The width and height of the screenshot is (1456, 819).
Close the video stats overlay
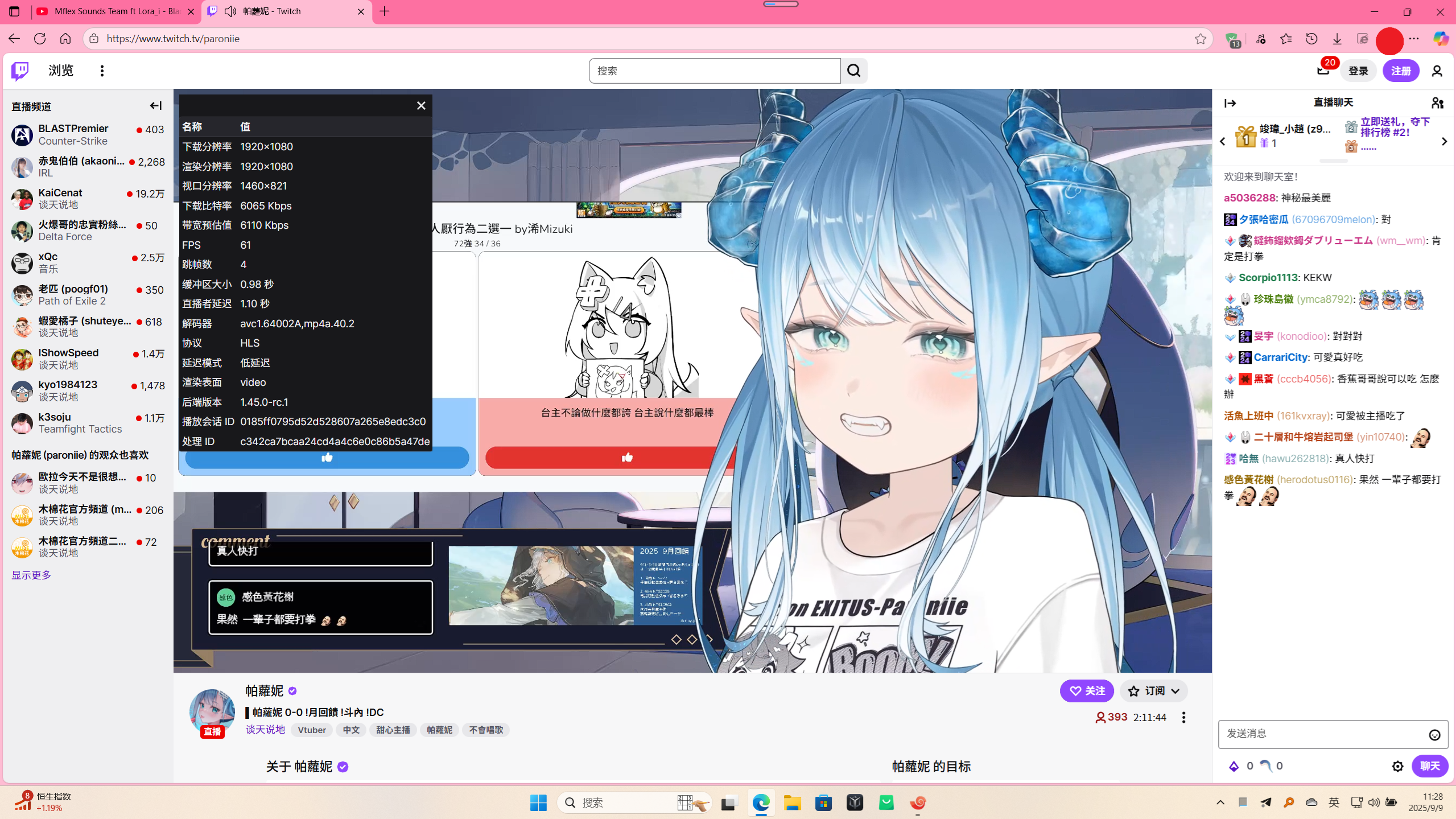click(x=421, y=106)
